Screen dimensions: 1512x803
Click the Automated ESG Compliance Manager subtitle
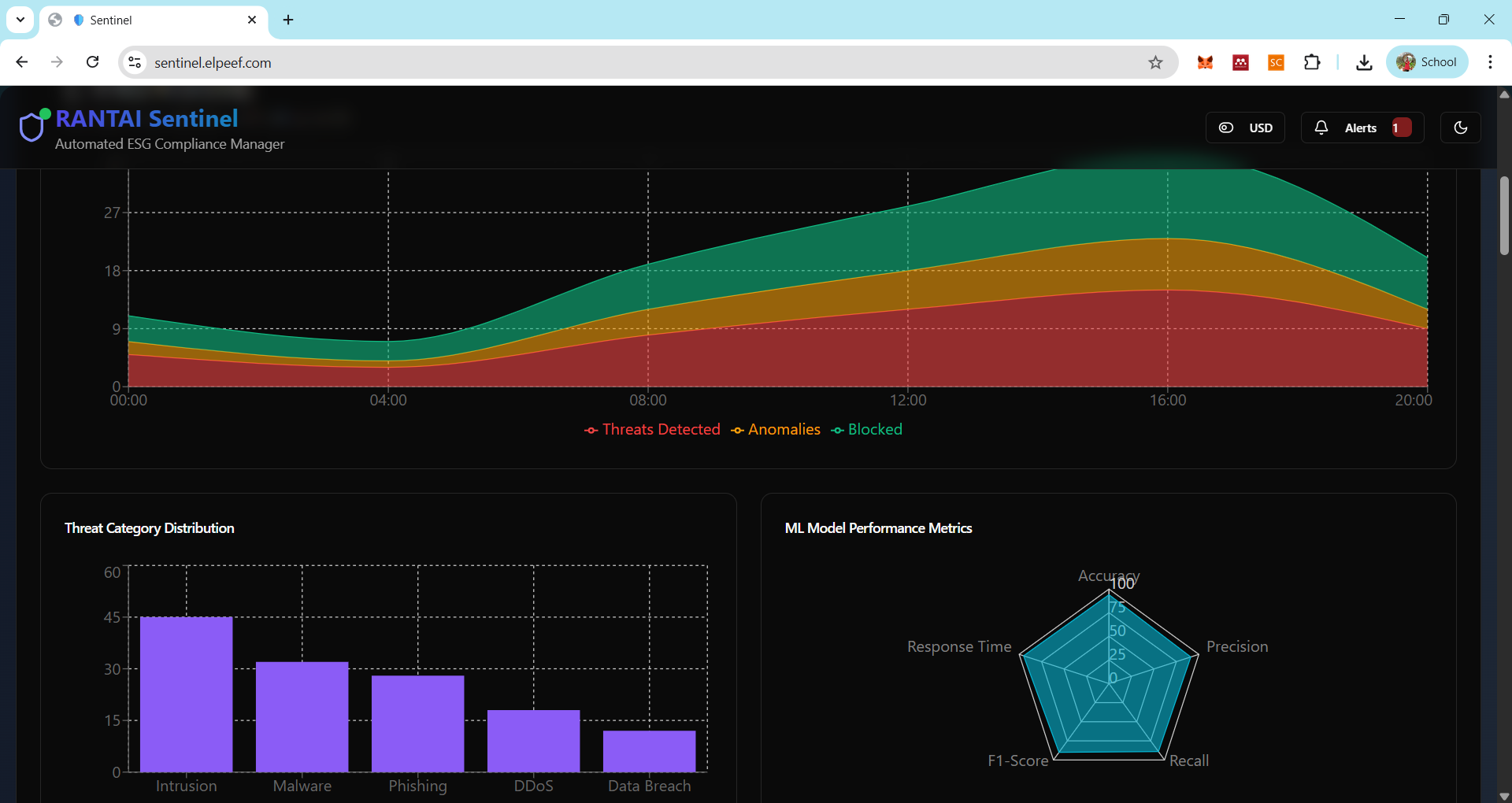[170, 144]
